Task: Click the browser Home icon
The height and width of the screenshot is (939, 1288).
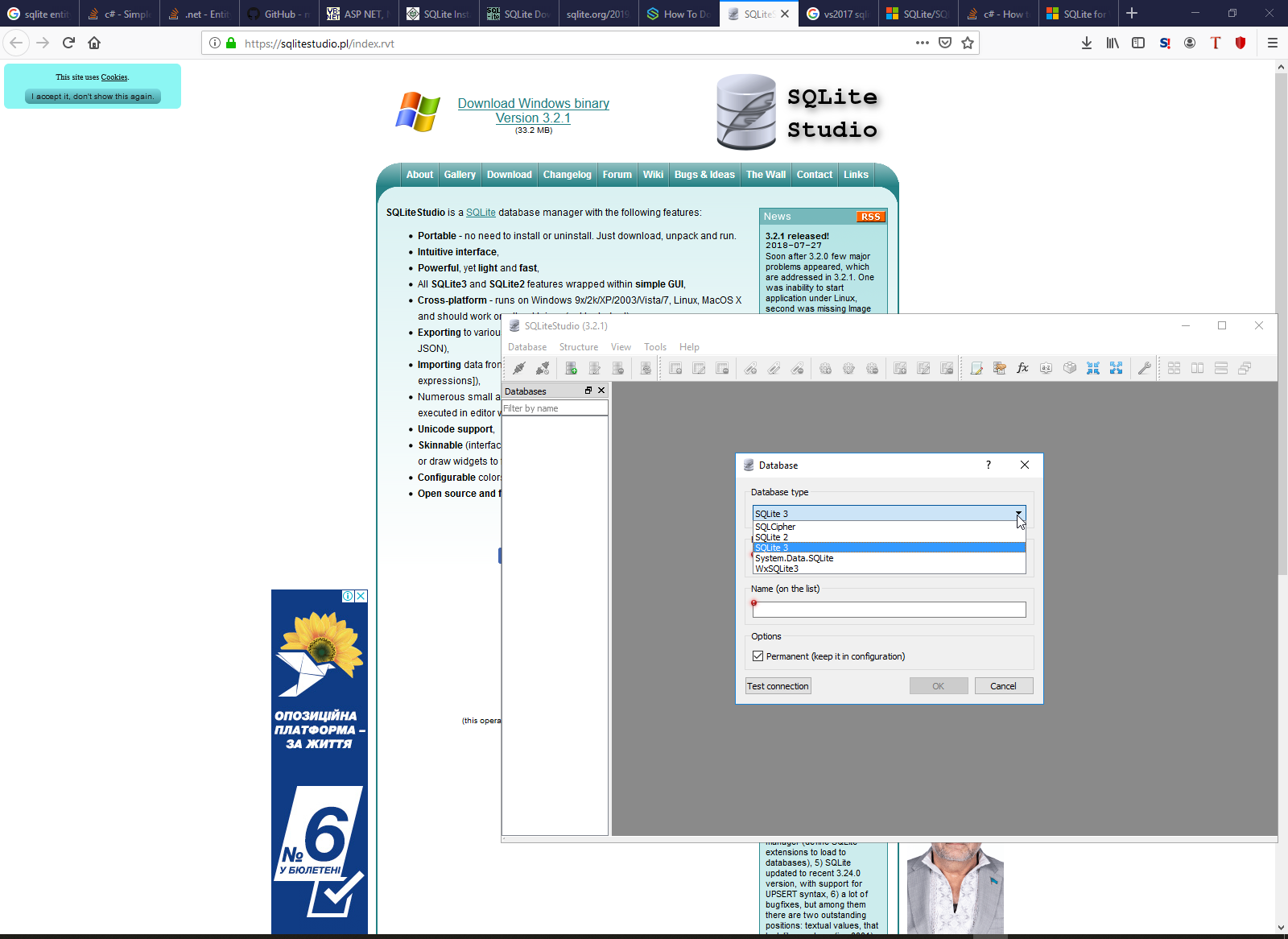Action: 94,43
